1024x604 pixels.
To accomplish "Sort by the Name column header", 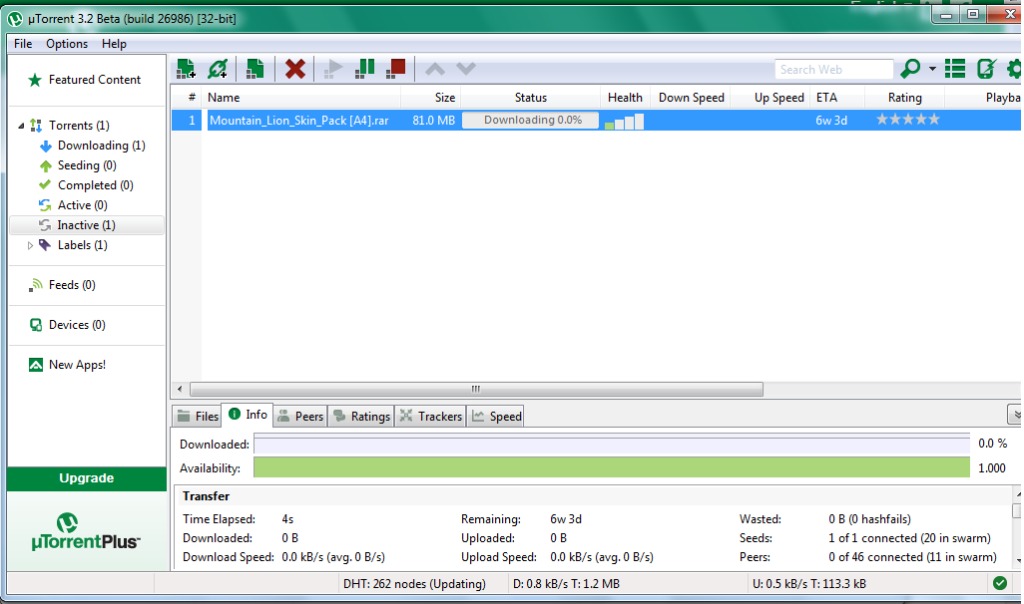I will [x=302, y=97].
